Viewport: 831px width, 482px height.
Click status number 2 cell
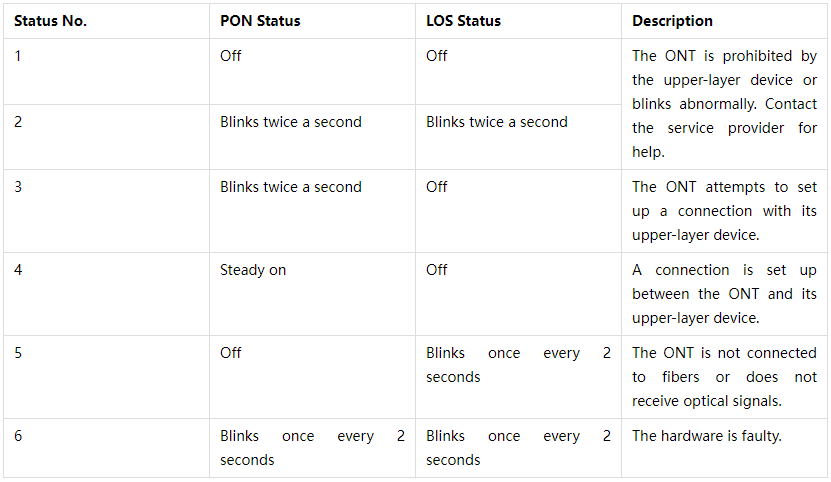(x=18, y=122)
